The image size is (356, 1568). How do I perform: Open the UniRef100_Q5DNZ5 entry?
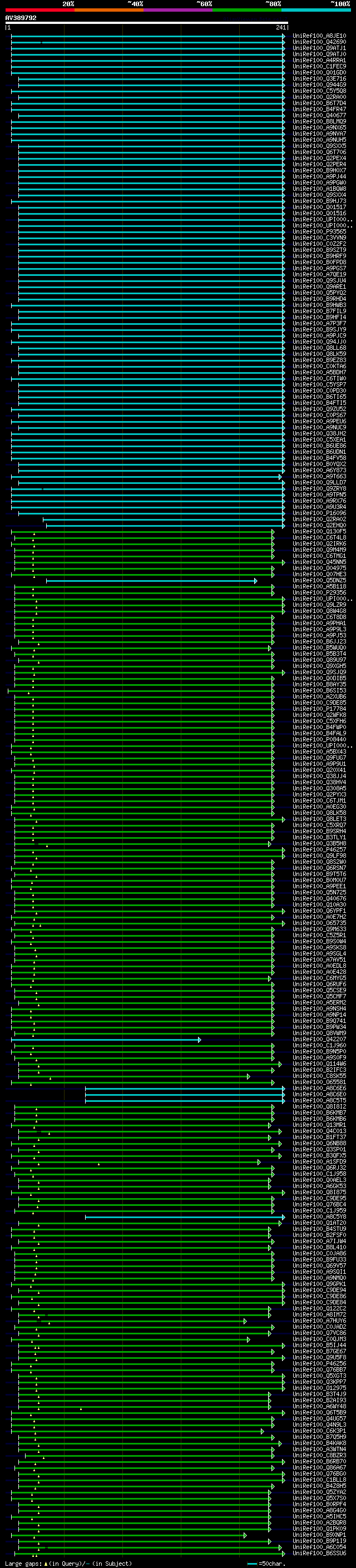coord(319,580)
